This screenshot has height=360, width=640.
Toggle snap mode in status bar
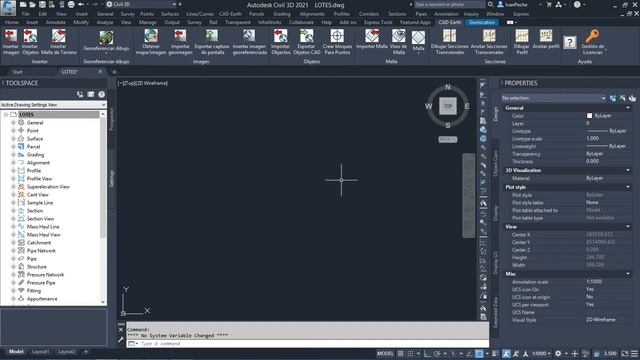410,353
